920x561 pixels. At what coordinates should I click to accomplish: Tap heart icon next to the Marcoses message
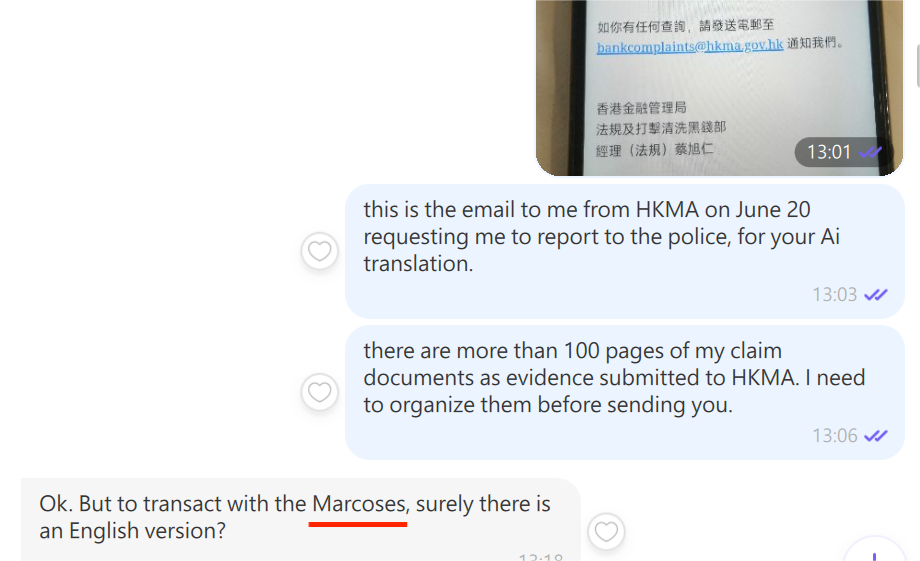(606, 531)
